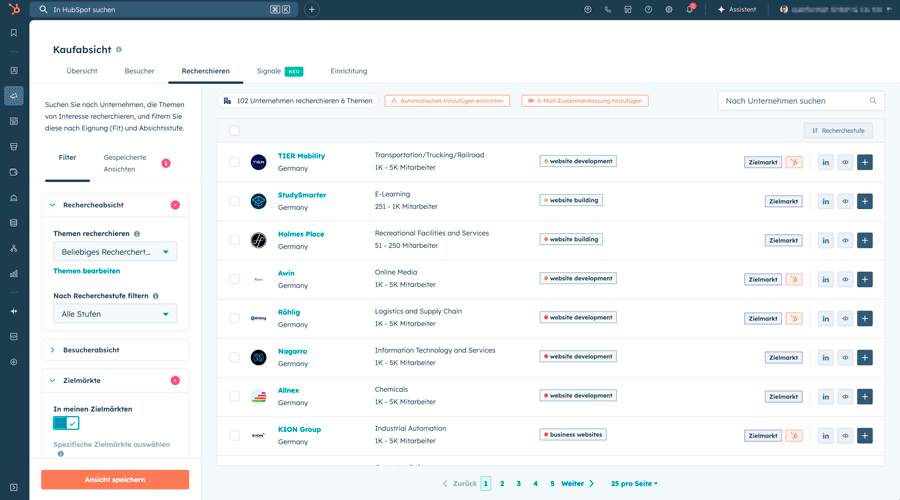Click the 'Ansicht speichern' button
This screenshot has height=500, width=900.
[115, 480]
